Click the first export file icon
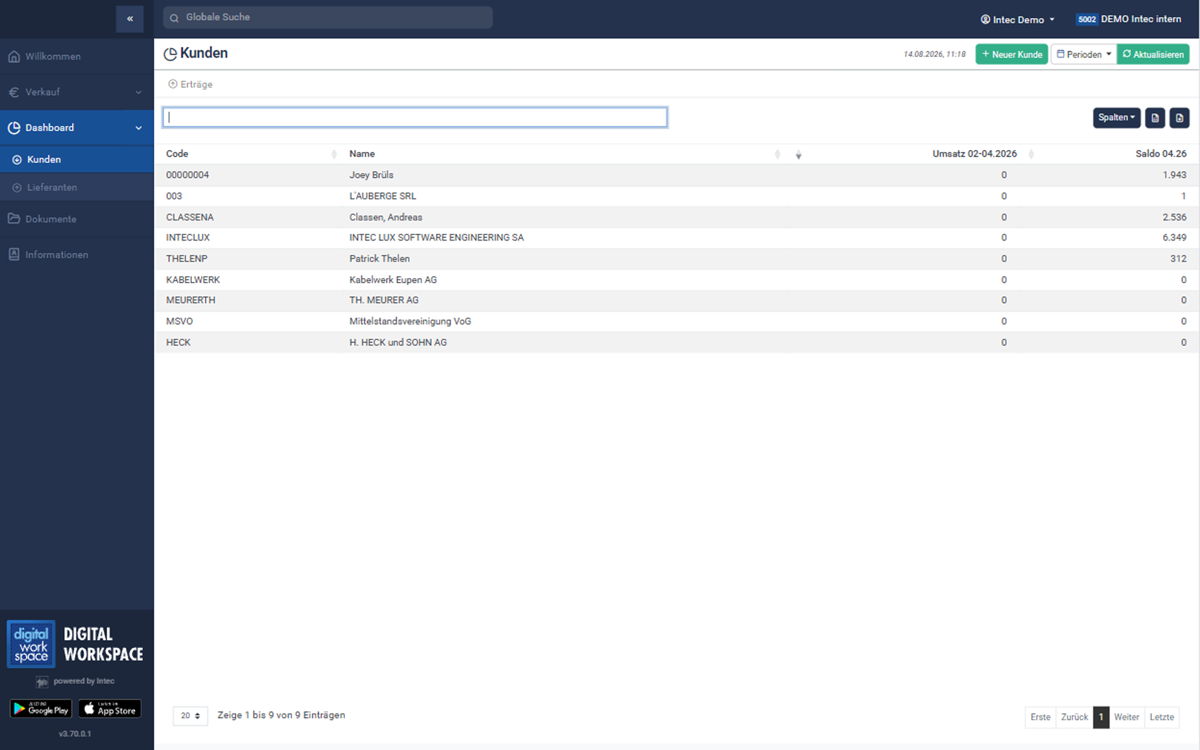Viewport: 1200px width, 750px height. click(1155, 118)
